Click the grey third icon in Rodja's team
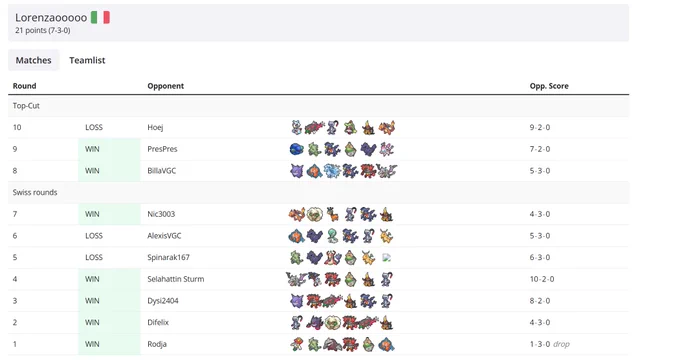680x361 pixels. pos(332,344)
